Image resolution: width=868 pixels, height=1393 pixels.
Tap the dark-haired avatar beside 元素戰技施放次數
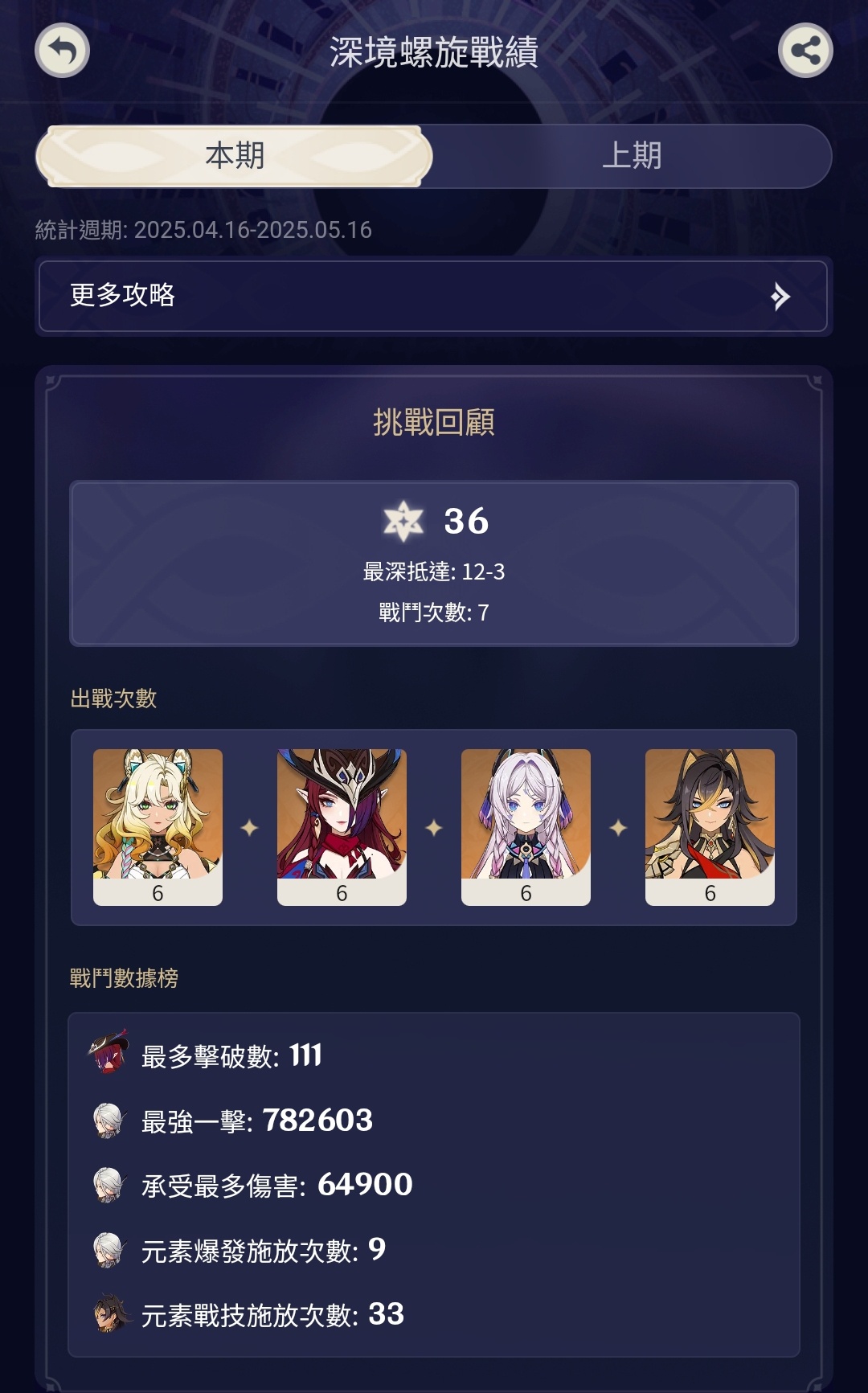110,1313
